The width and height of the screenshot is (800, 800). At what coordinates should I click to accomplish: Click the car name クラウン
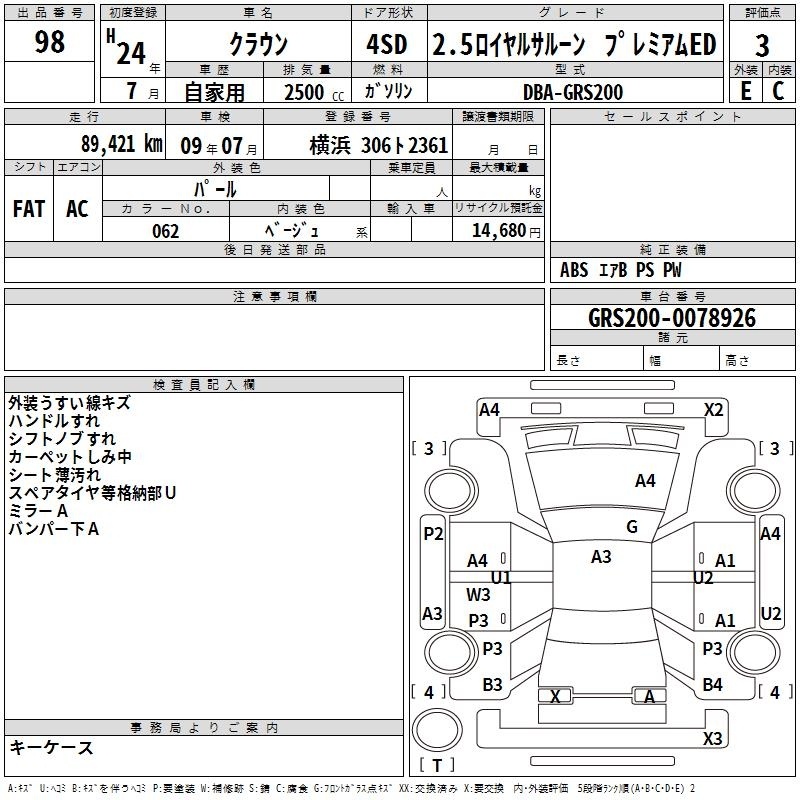click(258, 45)
